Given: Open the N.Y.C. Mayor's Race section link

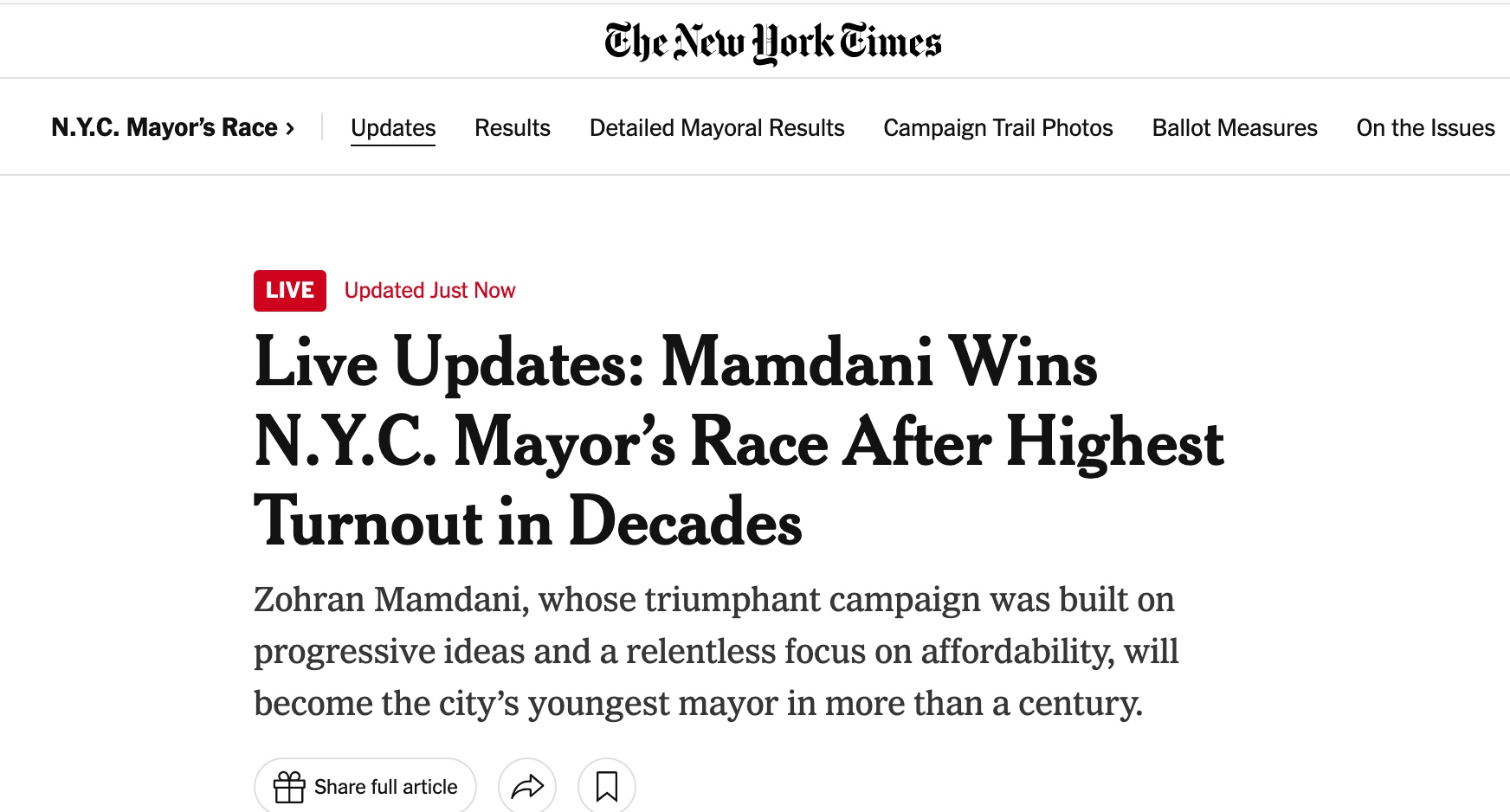Looking at the screenshot, I should [x=165, y=127].
